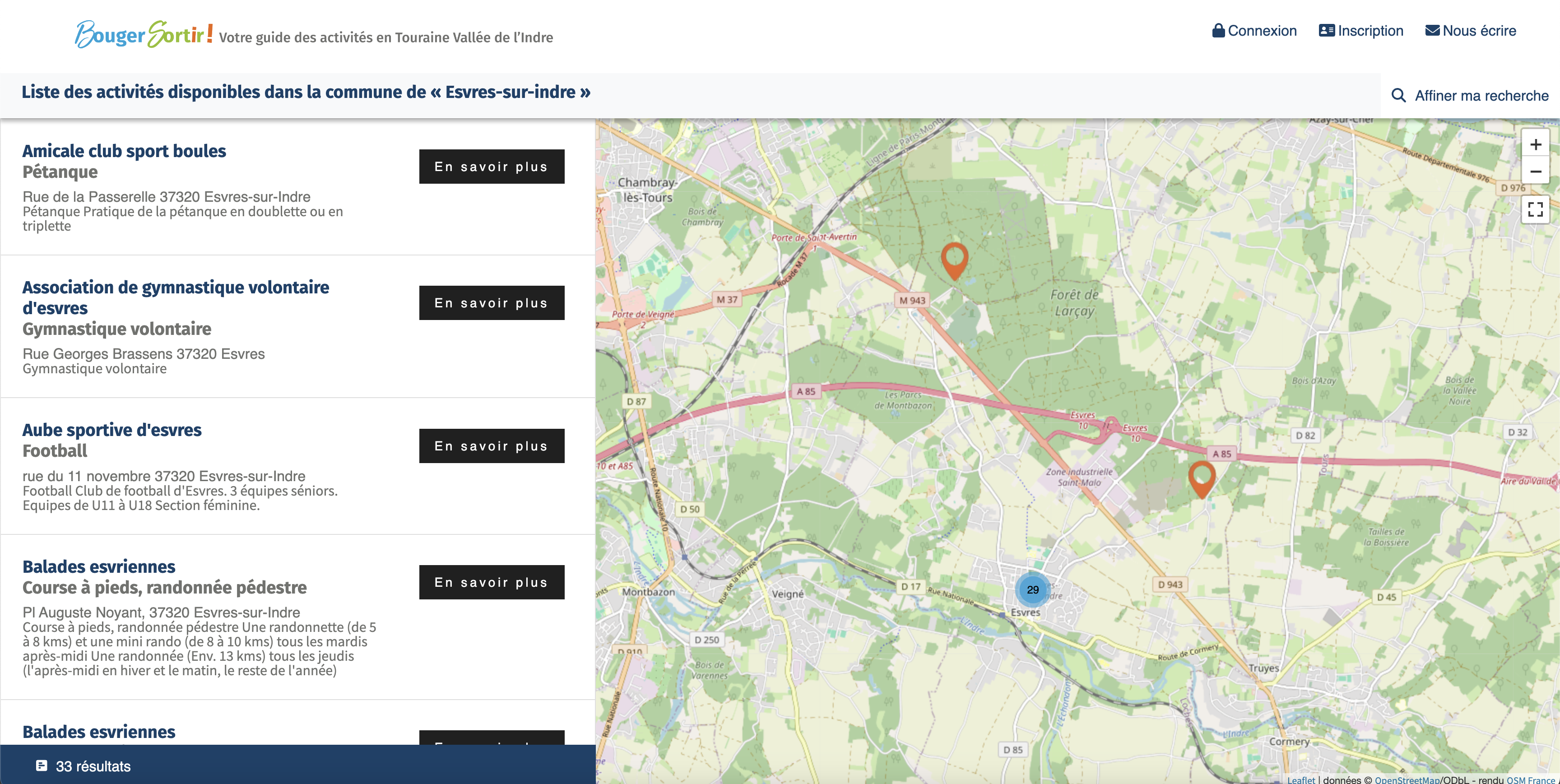Click the Truyes town label on the map

[x=1263, y=668]
